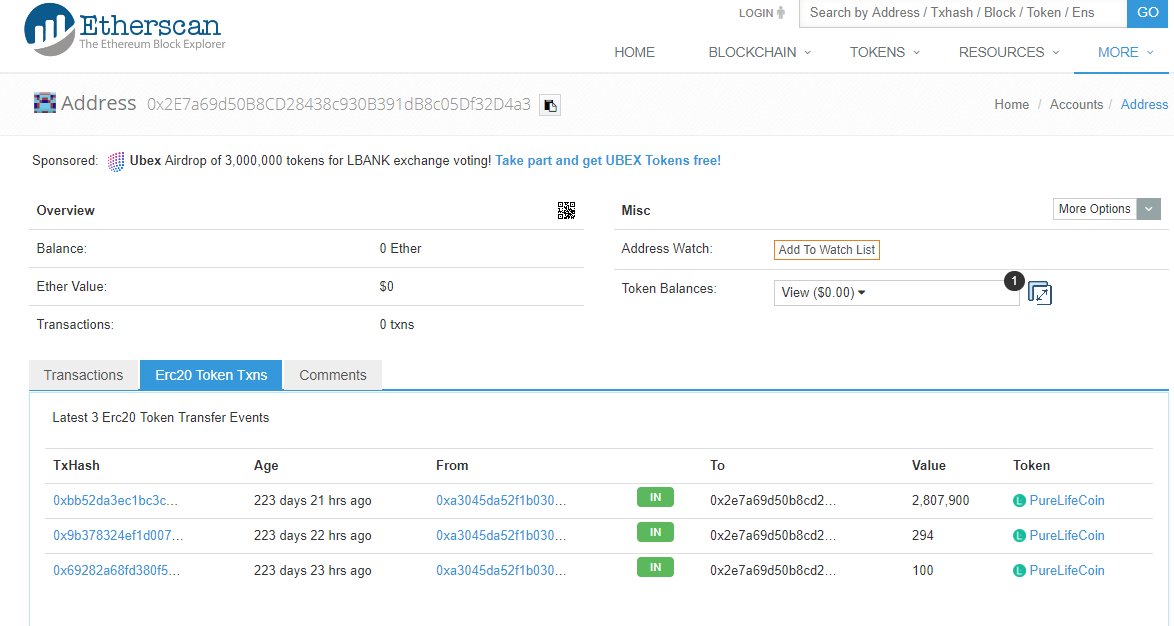Open Token Balances View ($0.00) dropdown

coord(896,293)
